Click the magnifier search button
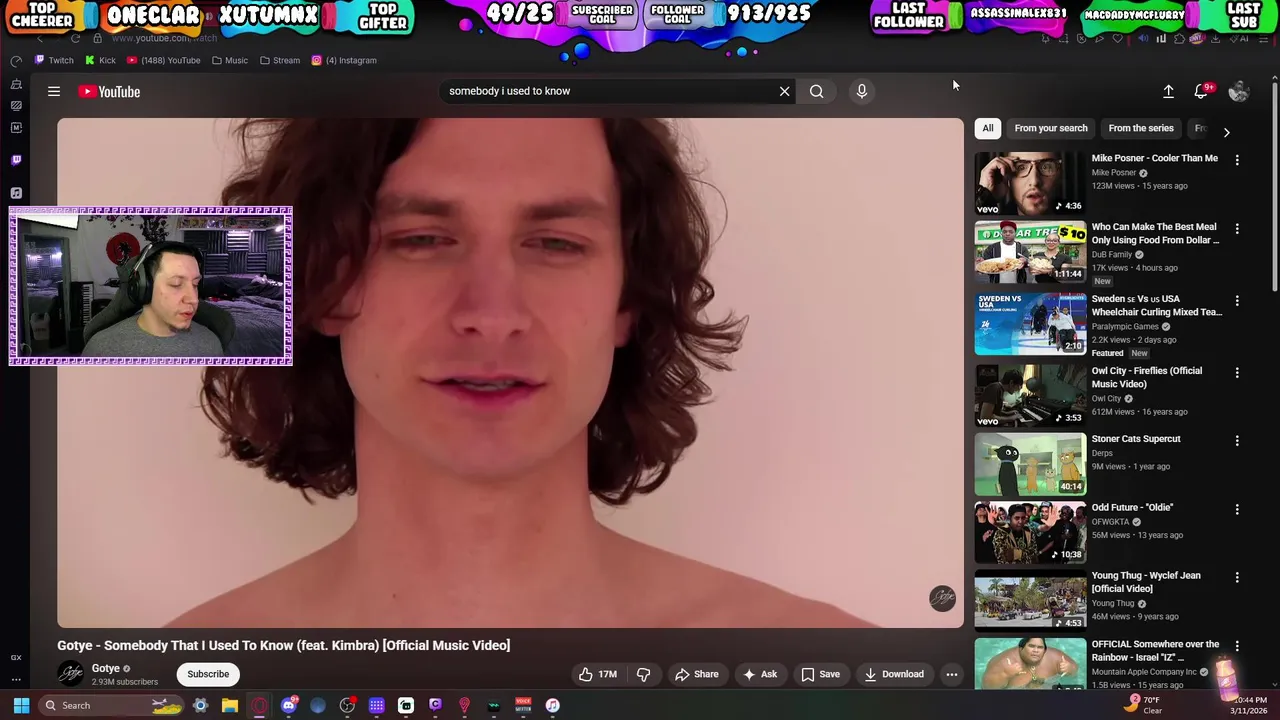Image resolution: width=1280 pixels, height=720 pixels. click(817, 91)
